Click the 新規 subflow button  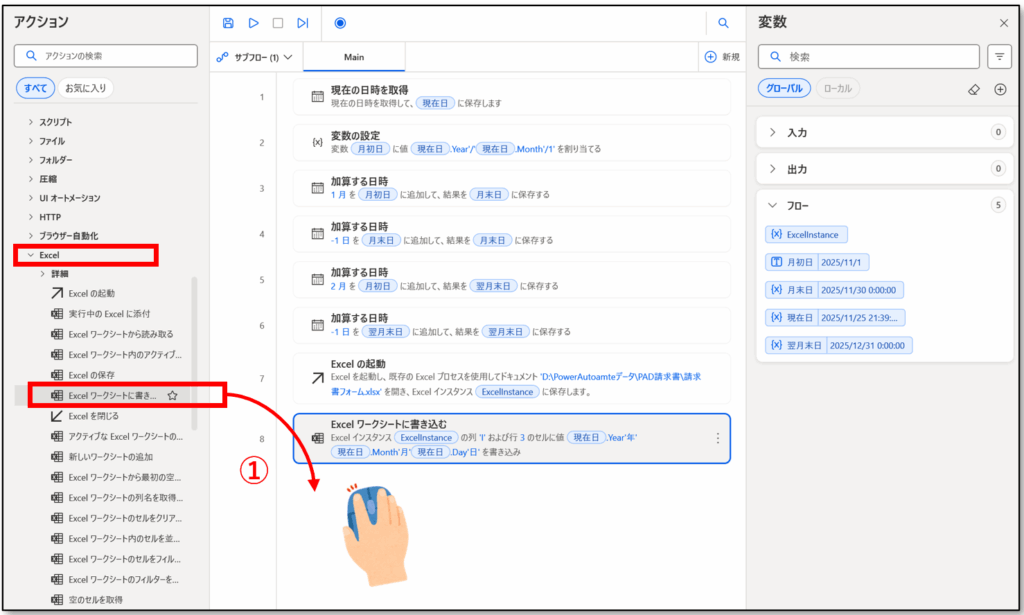click(x=722, y=57)
